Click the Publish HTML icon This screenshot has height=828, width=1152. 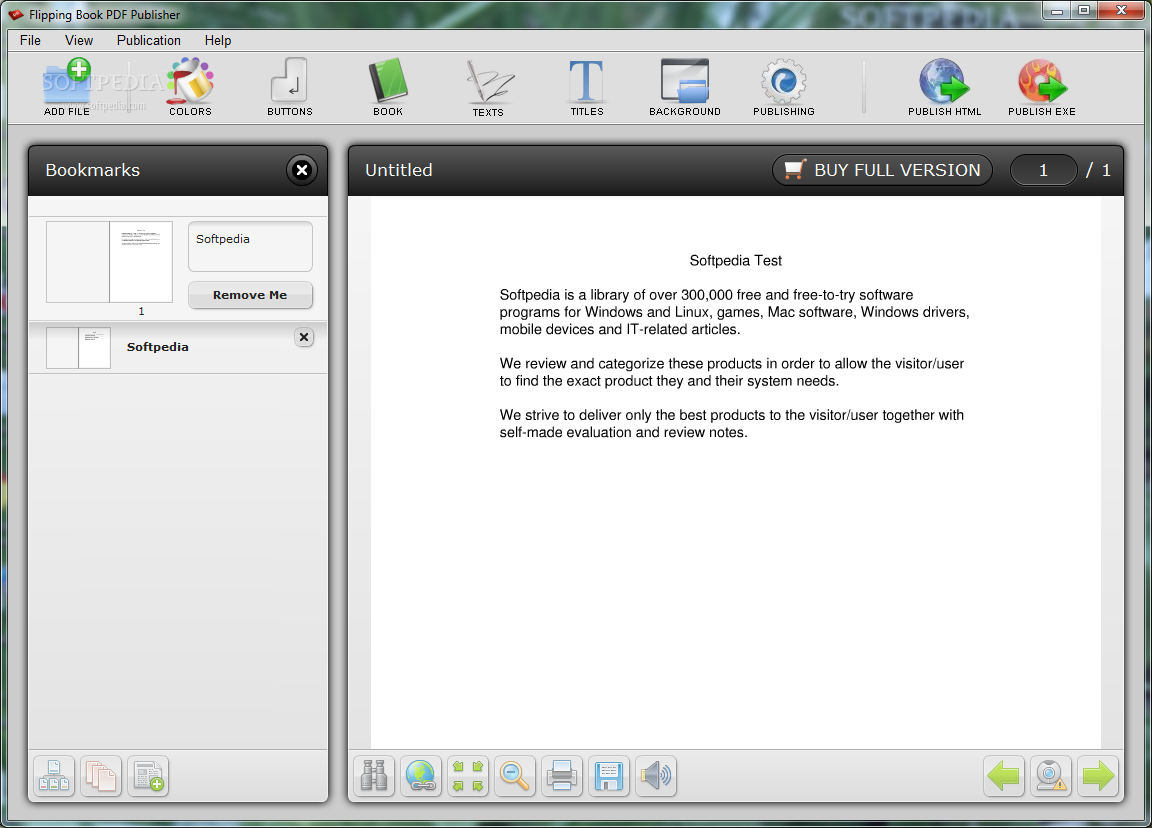pyautogui.click(x=945, y=87)
